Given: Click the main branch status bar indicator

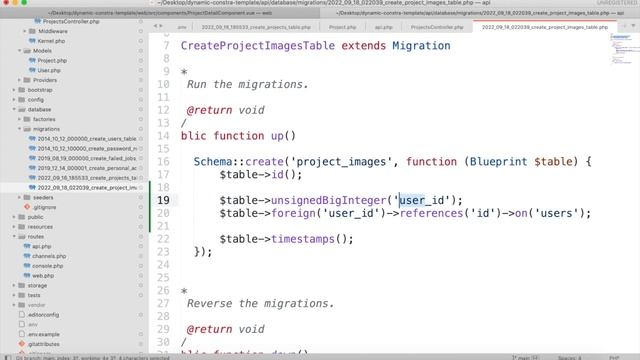Looking at the screenshot, I should point(526,358).
